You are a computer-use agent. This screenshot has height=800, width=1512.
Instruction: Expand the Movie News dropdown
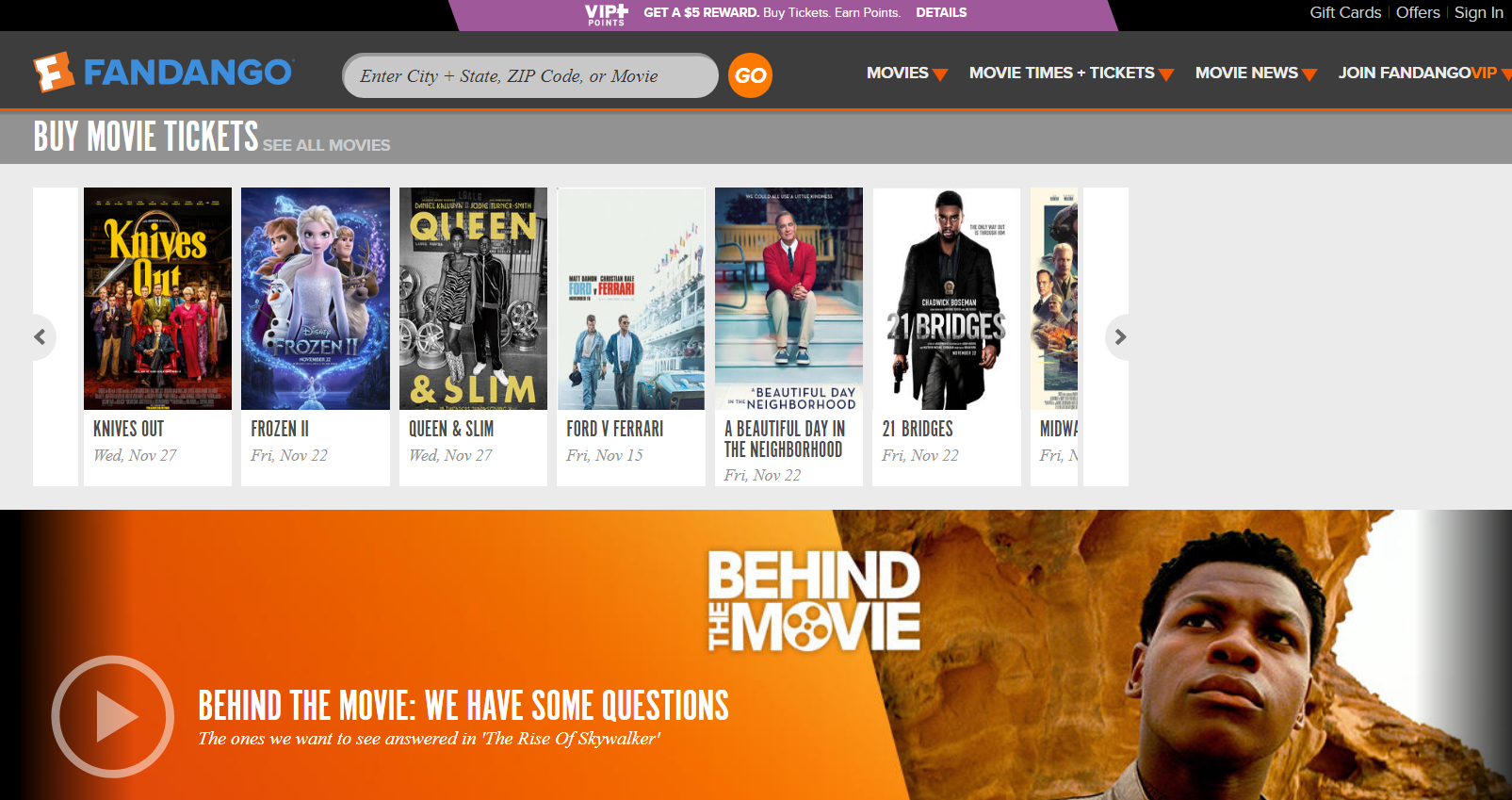(x=1255, y=73)
